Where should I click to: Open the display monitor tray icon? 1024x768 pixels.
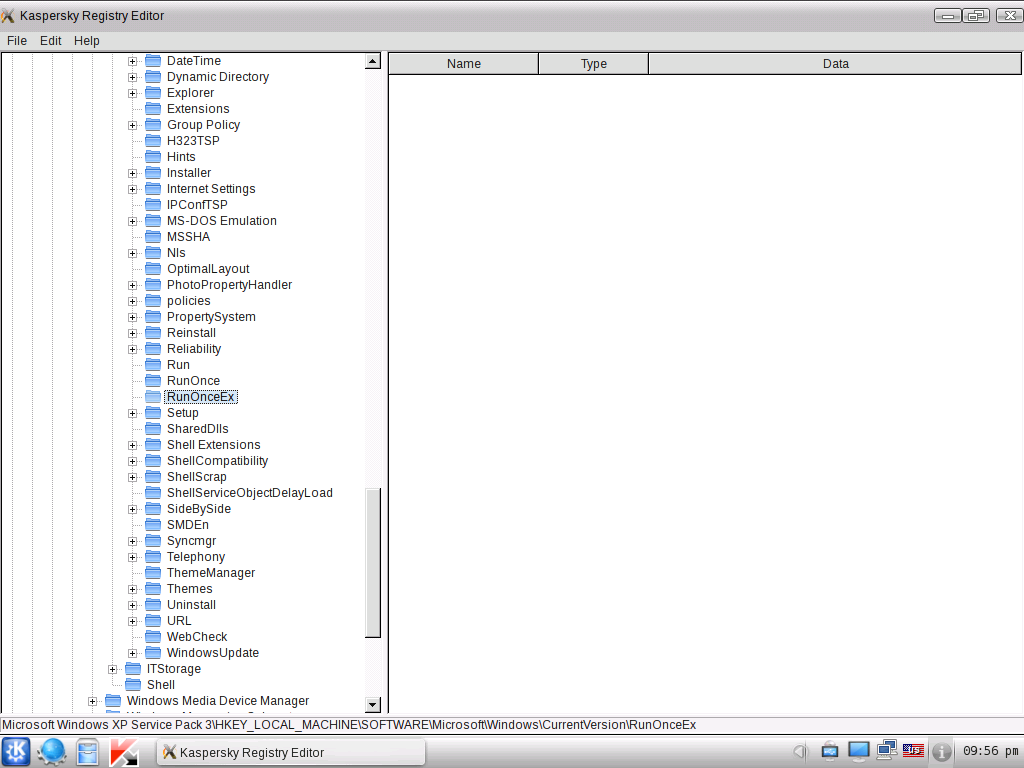tap(859, 751)
